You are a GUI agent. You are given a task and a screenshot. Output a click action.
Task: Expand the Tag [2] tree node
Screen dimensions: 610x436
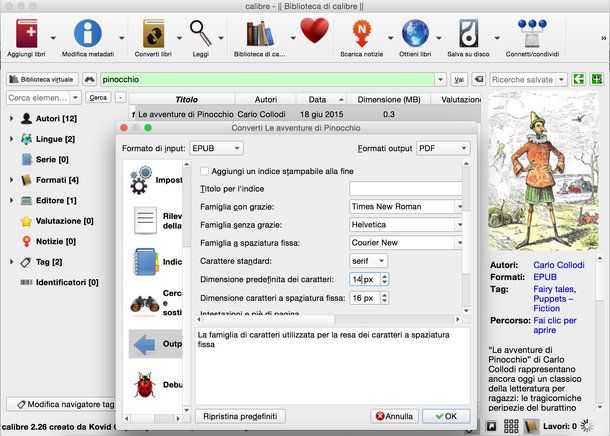pyautogui.click(x=11, y=262)
